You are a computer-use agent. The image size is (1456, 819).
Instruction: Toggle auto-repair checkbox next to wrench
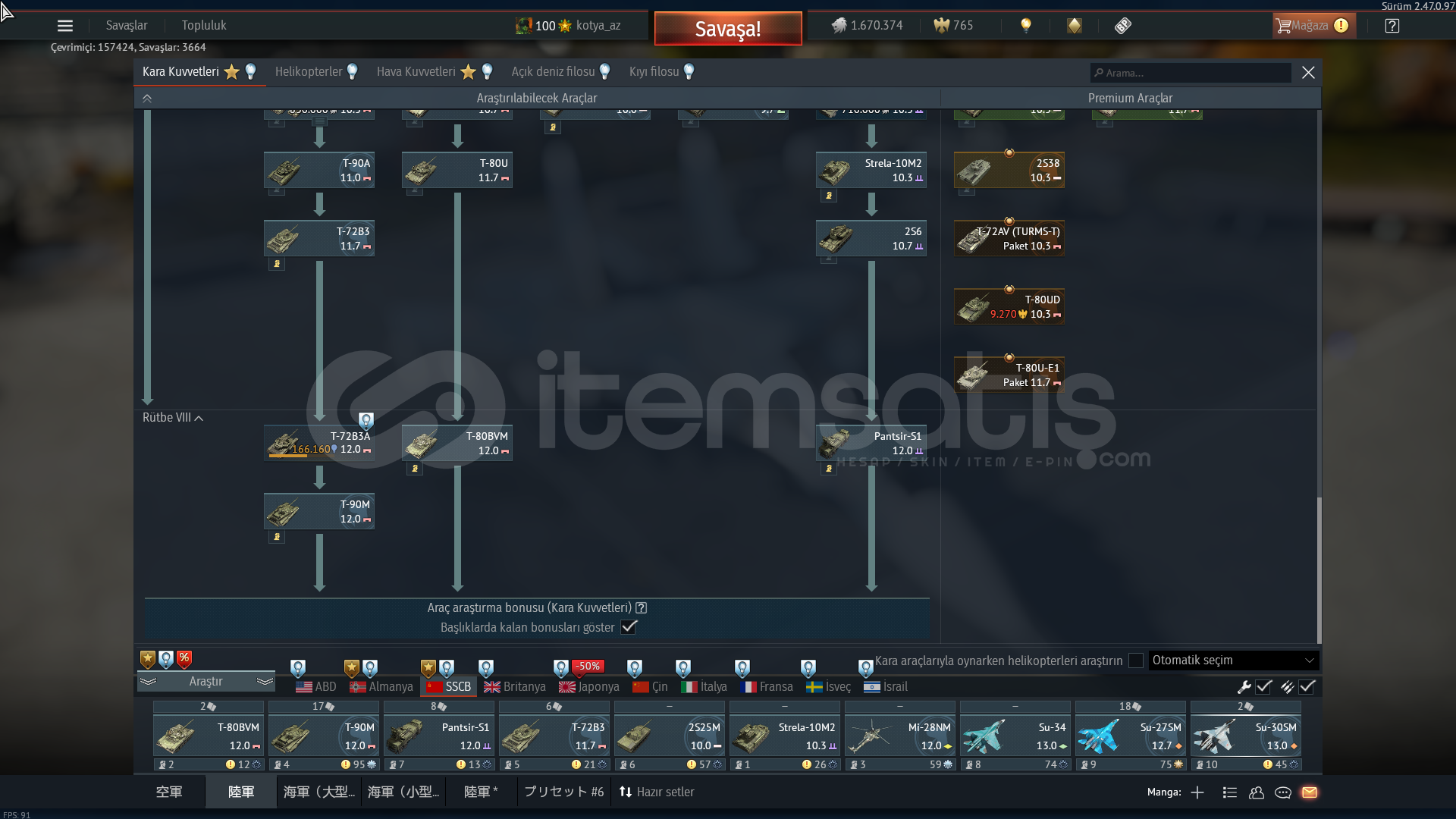click(x=1263, y=686)
